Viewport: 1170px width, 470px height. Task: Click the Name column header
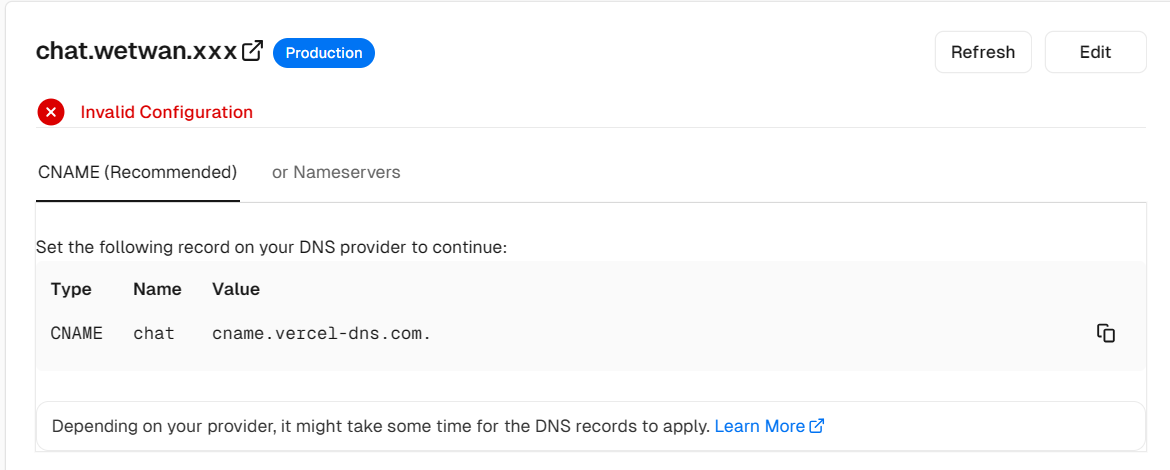pyautogui.click(x=157, y=289)
